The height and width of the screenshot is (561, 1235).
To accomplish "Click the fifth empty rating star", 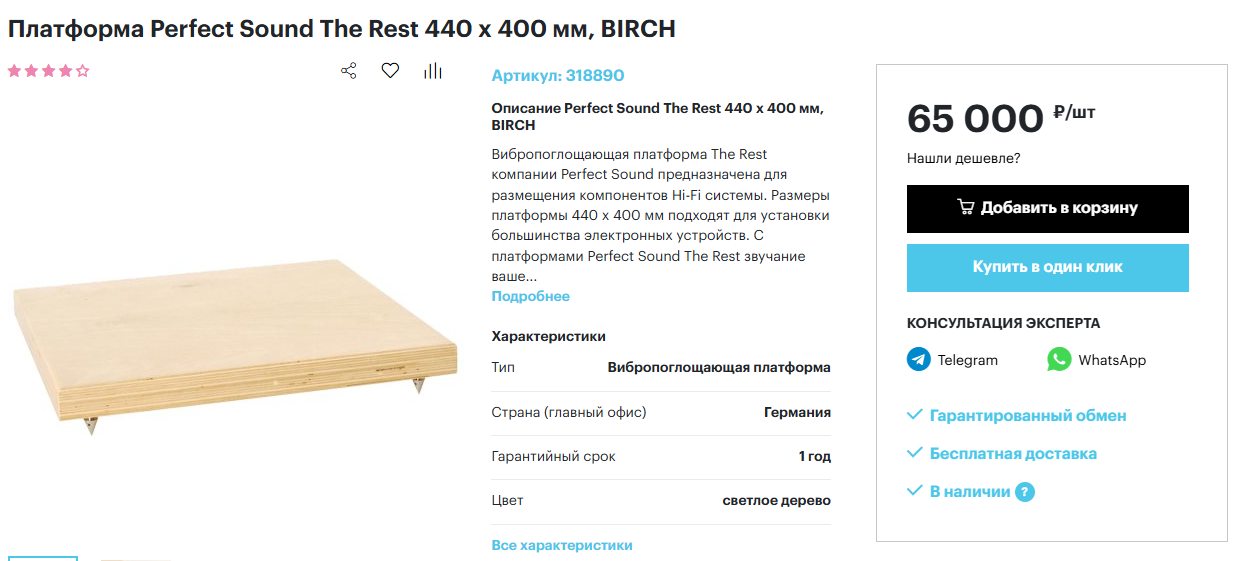I will (82, 71).
